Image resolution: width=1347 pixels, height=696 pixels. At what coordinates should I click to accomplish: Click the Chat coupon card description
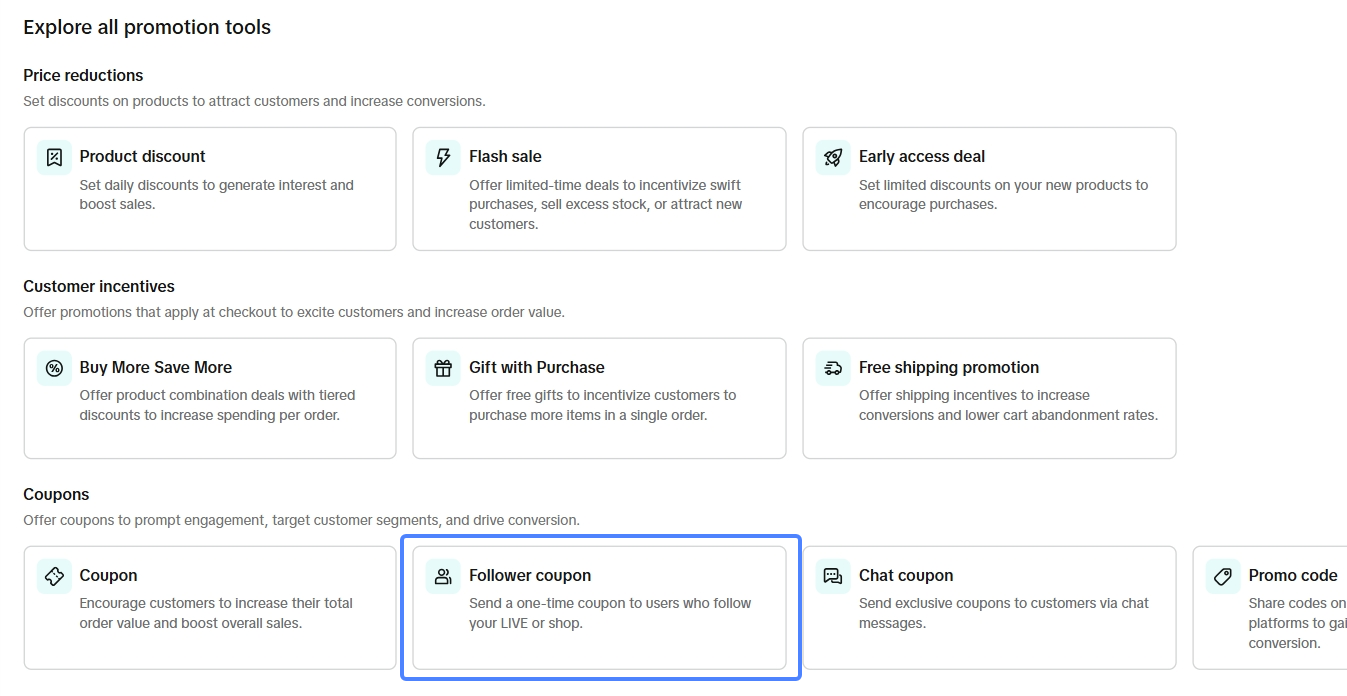(x=1003, y=613)
